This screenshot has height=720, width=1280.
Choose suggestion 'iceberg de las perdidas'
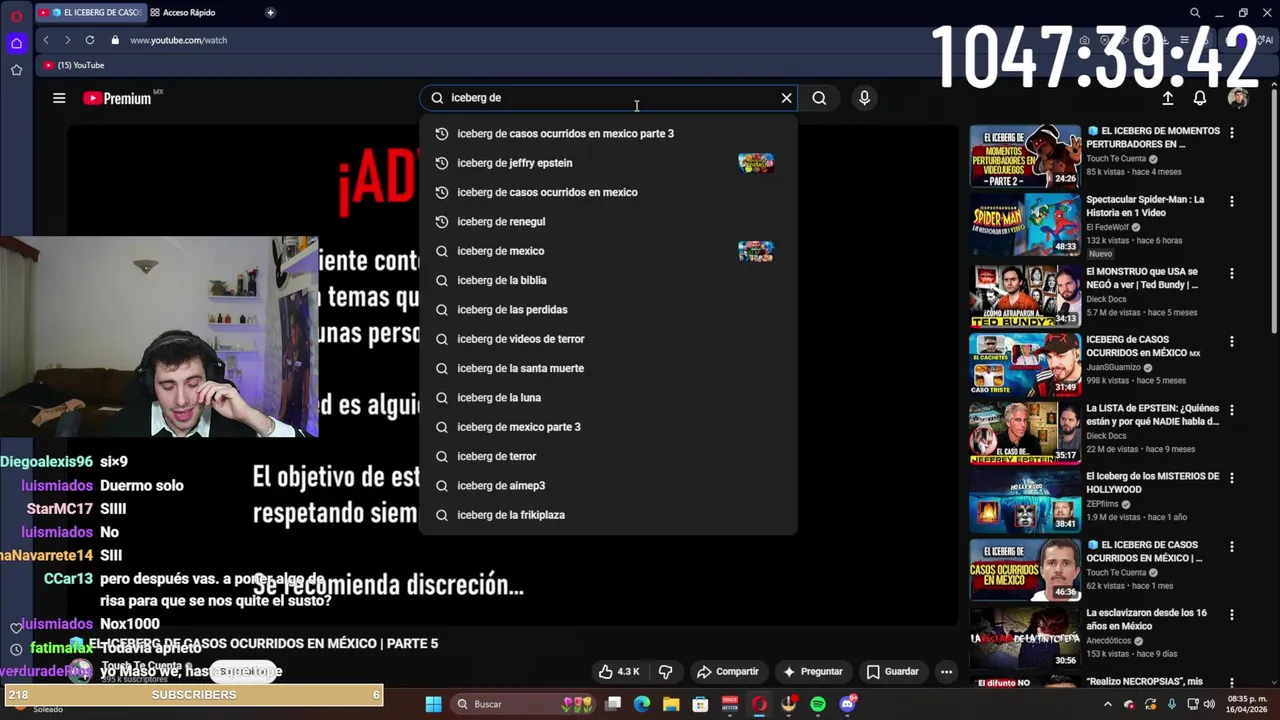point(608,309)
